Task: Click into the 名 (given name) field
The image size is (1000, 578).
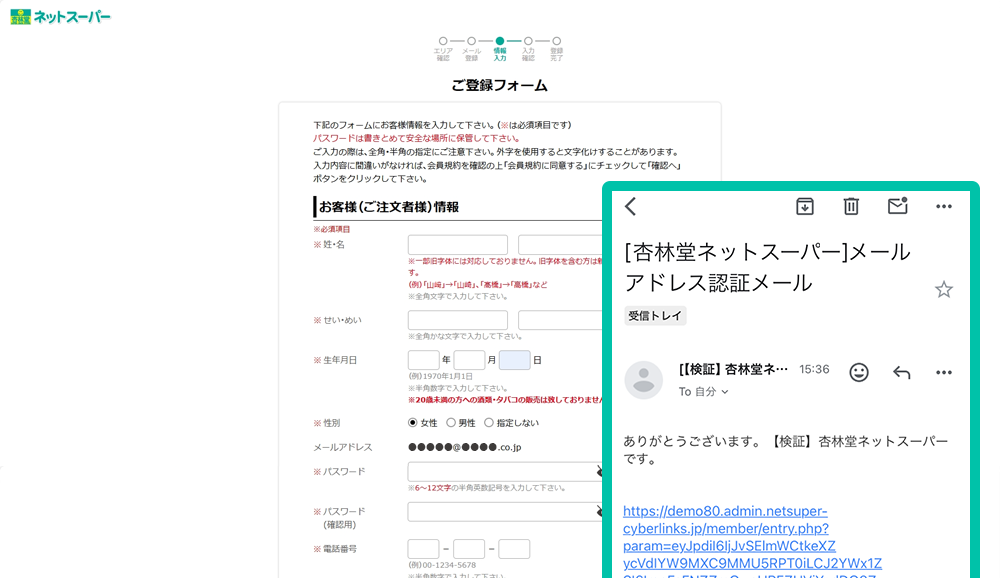Action: pyautogui.click(x=560, y=244)
